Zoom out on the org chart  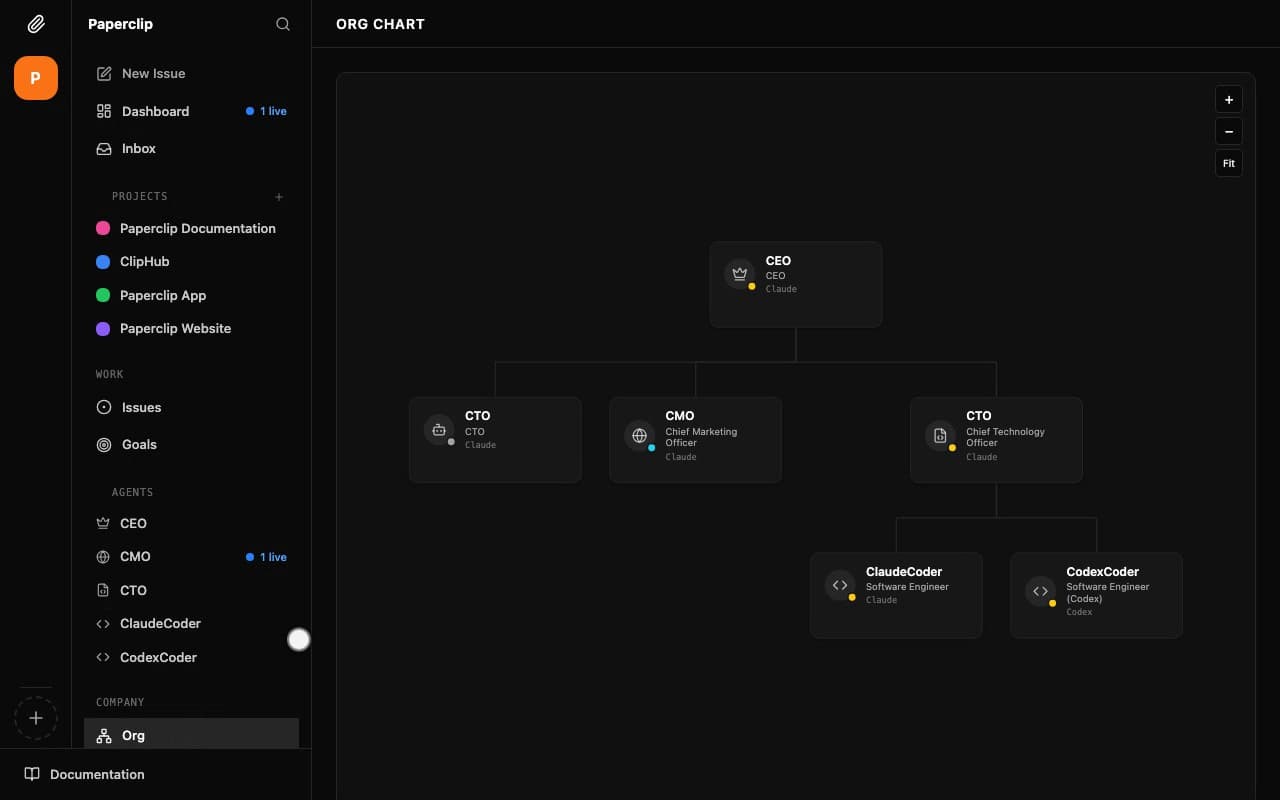pos(1229,131)
